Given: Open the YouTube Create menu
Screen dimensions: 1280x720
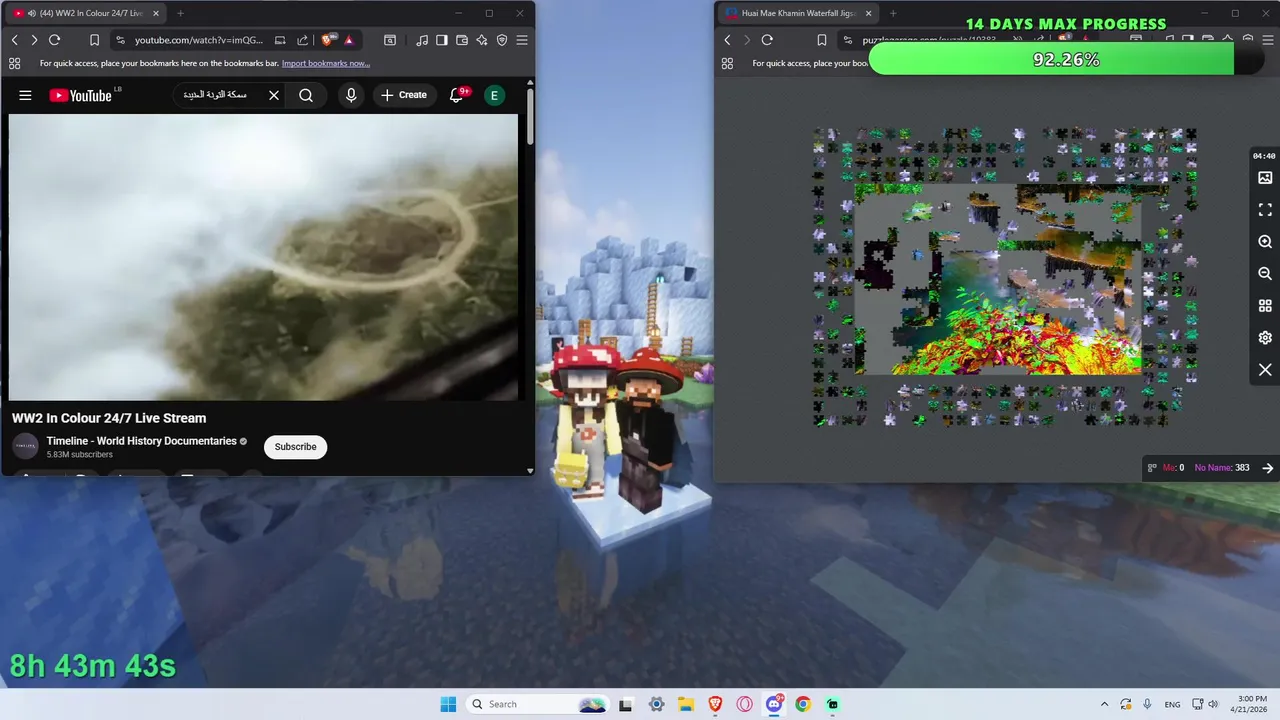Looking at the screenshot, I should point(403,95).
